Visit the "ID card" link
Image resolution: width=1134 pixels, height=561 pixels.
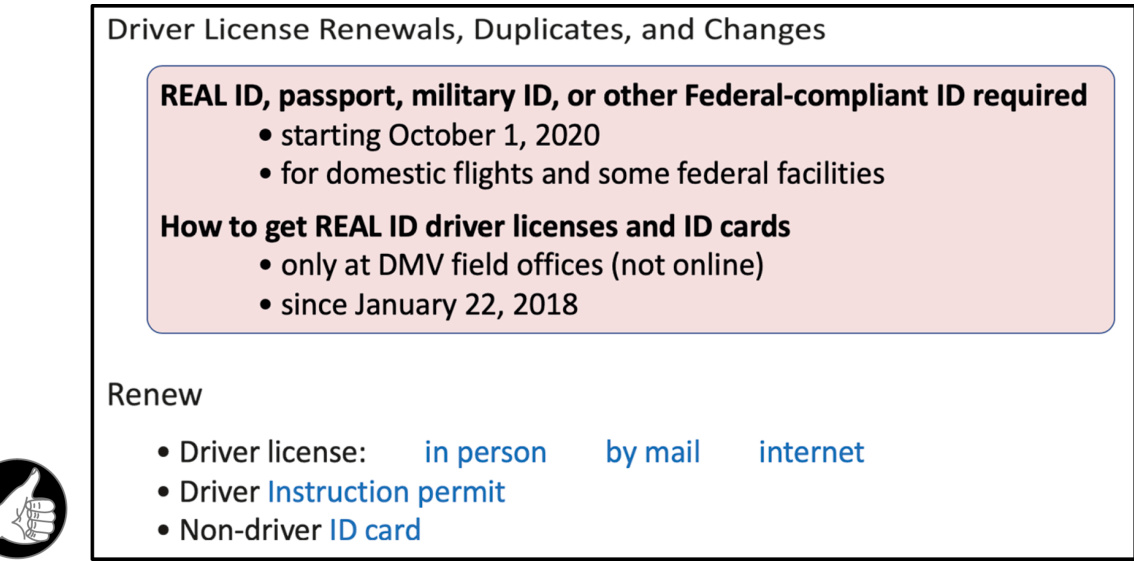point(375,531)
